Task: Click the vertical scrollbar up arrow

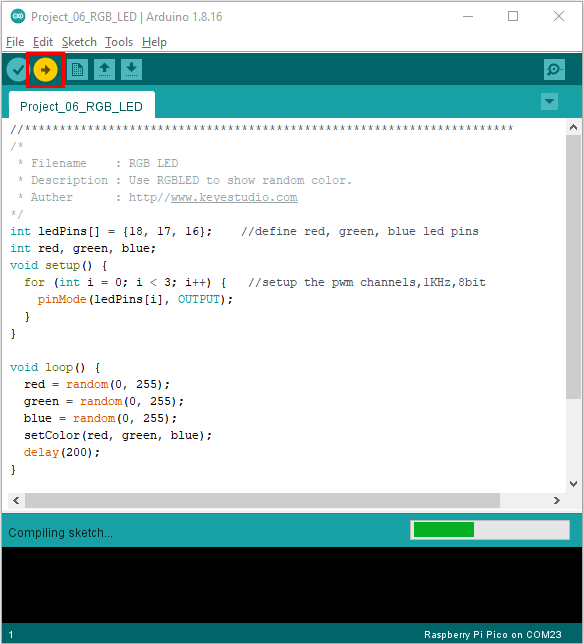Action: point(573,127)
